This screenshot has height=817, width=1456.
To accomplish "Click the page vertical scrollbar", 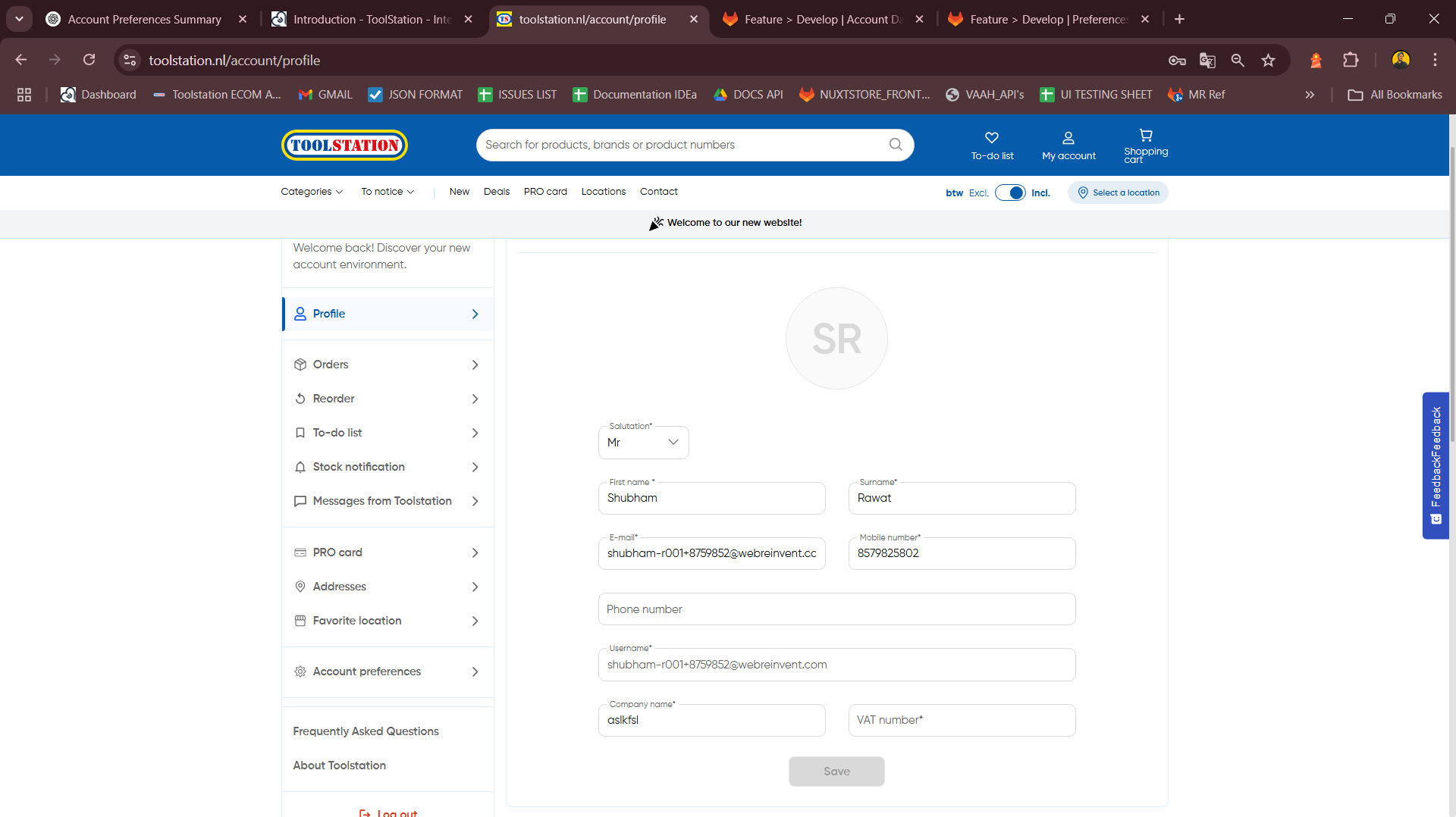I will coord(1451,303).
